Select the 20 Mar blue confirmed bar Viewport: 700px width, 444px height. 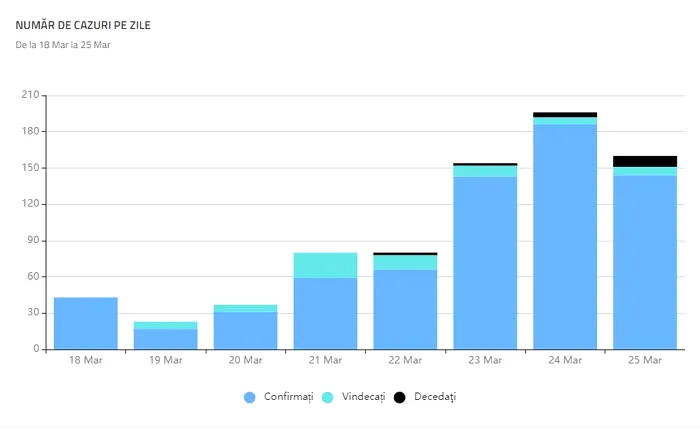pos(246,330)
